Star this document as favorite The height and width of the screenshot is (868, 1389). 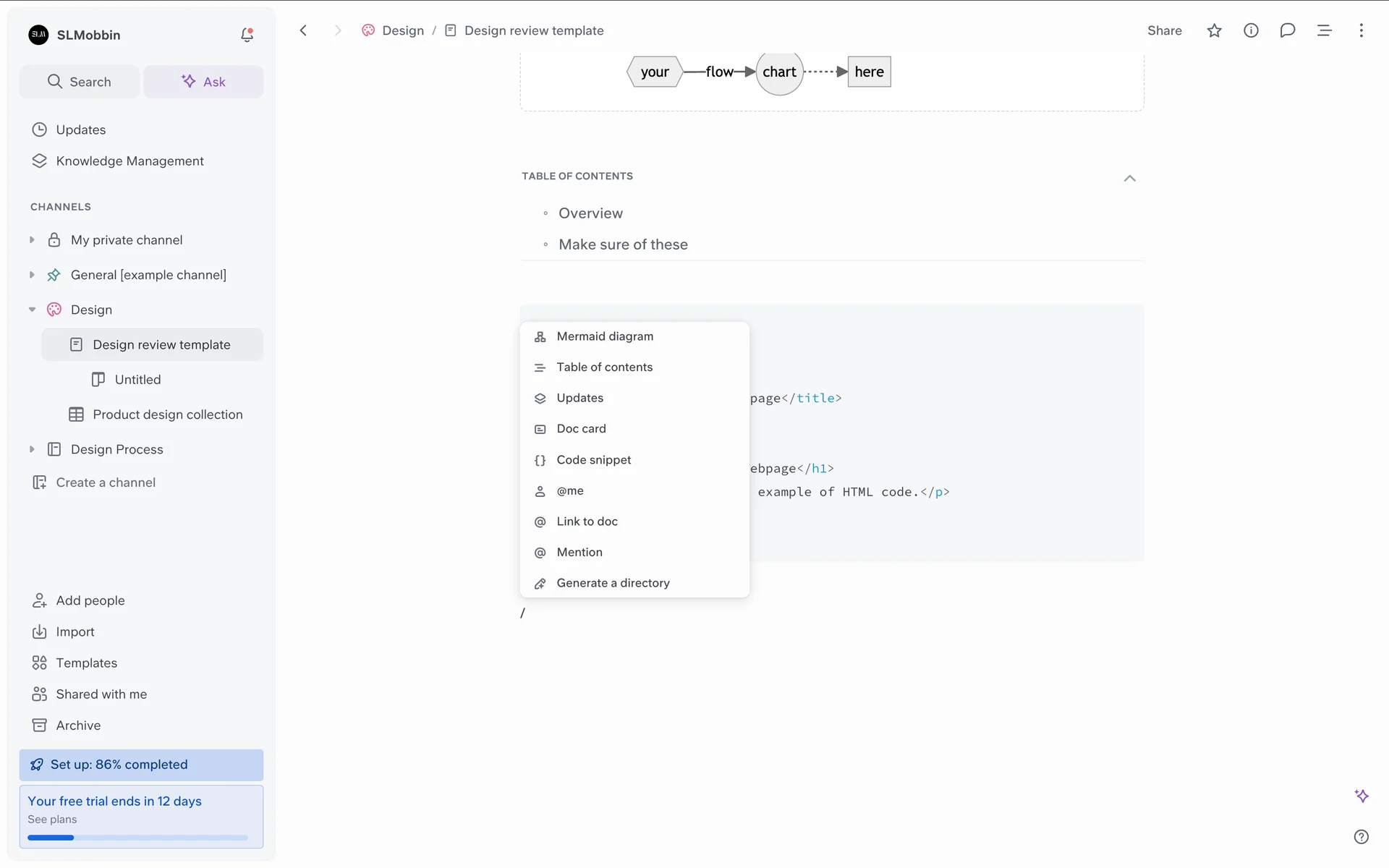coord(1214,30)
